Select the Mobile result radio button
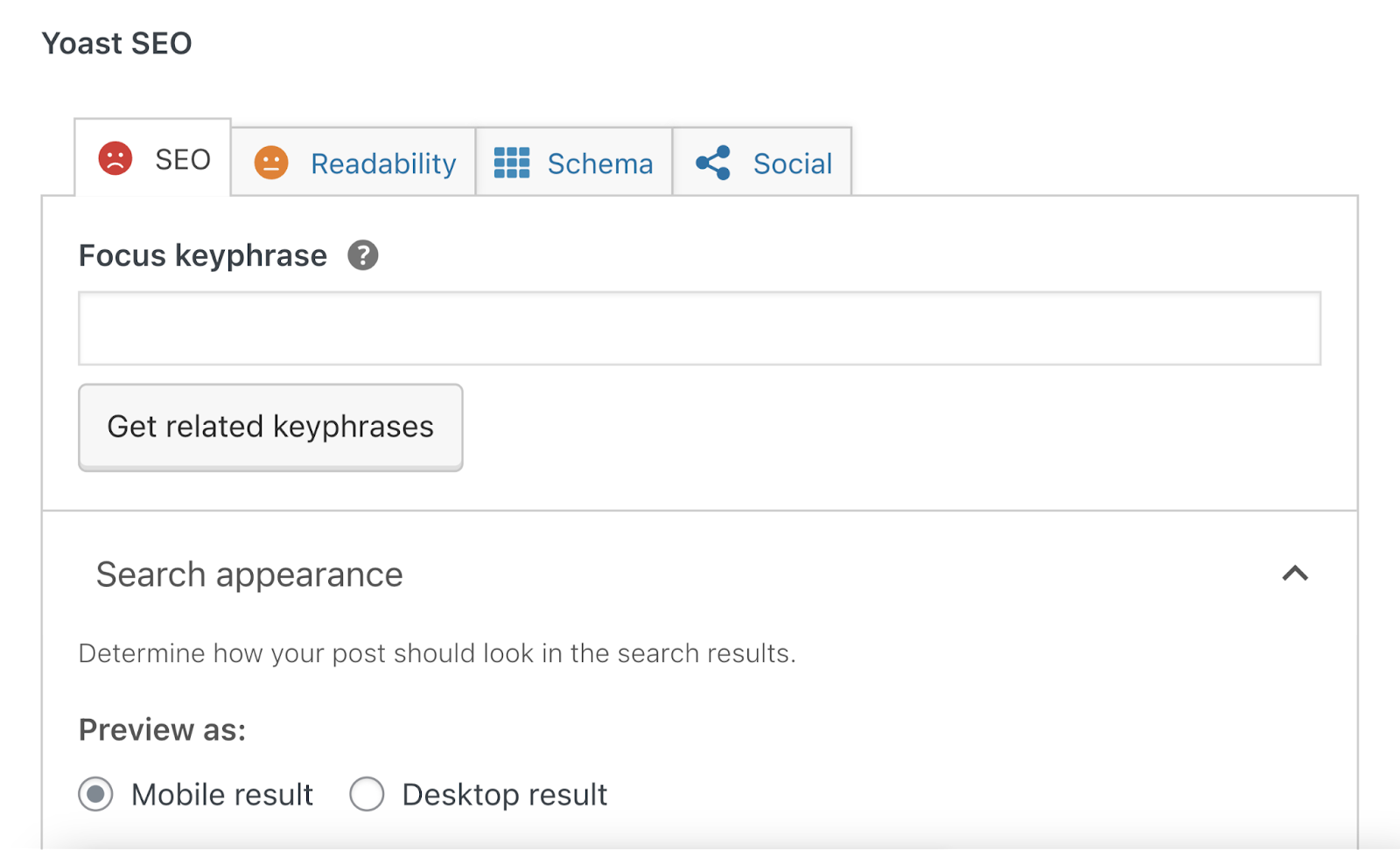Screen dimensions: 1400x850 96,794
